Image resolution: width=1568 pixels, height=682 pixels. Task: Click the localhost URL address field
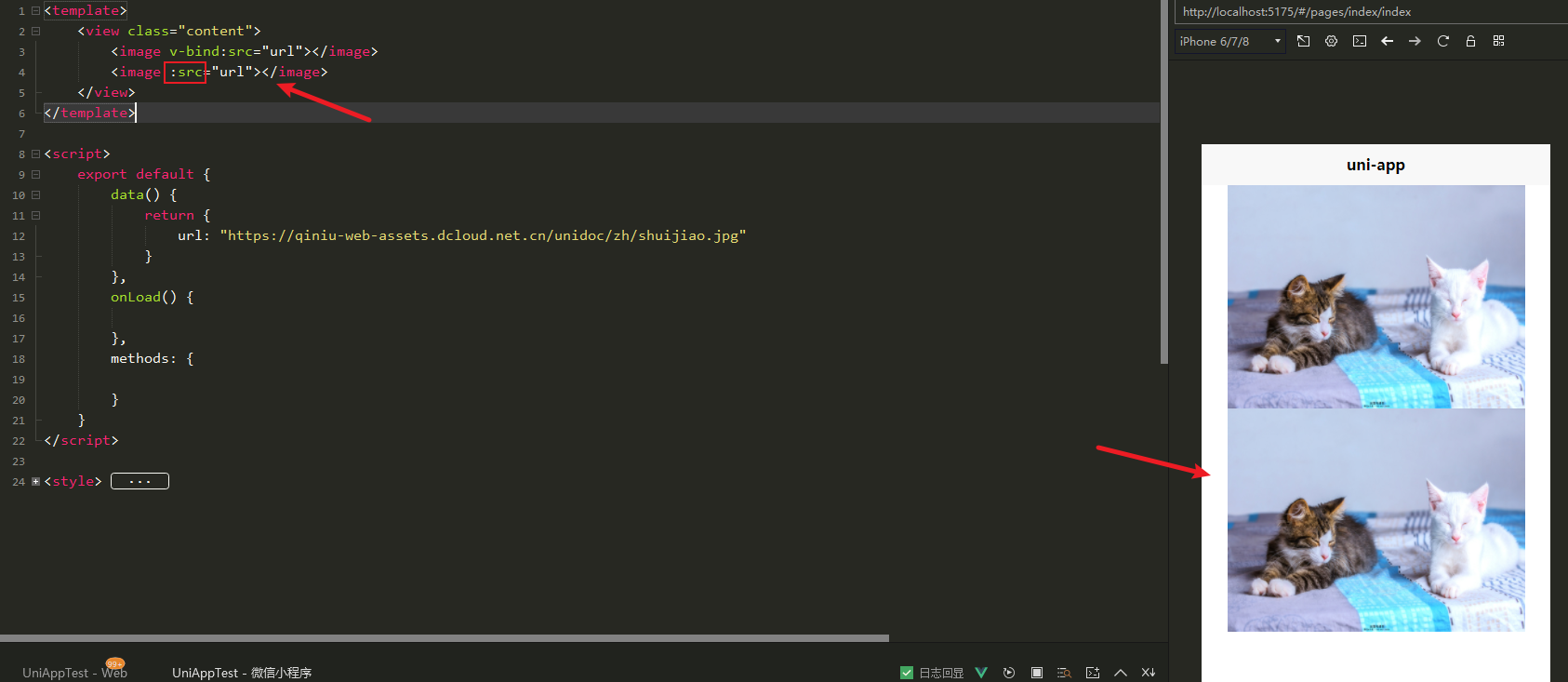click(x=1371, y=12)
